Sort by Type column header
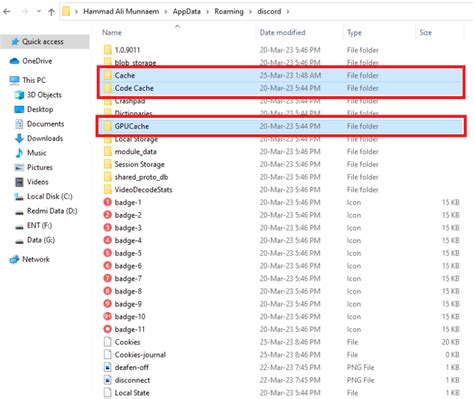The width and height of the screenshot is (474, 399). pos(354,33)
